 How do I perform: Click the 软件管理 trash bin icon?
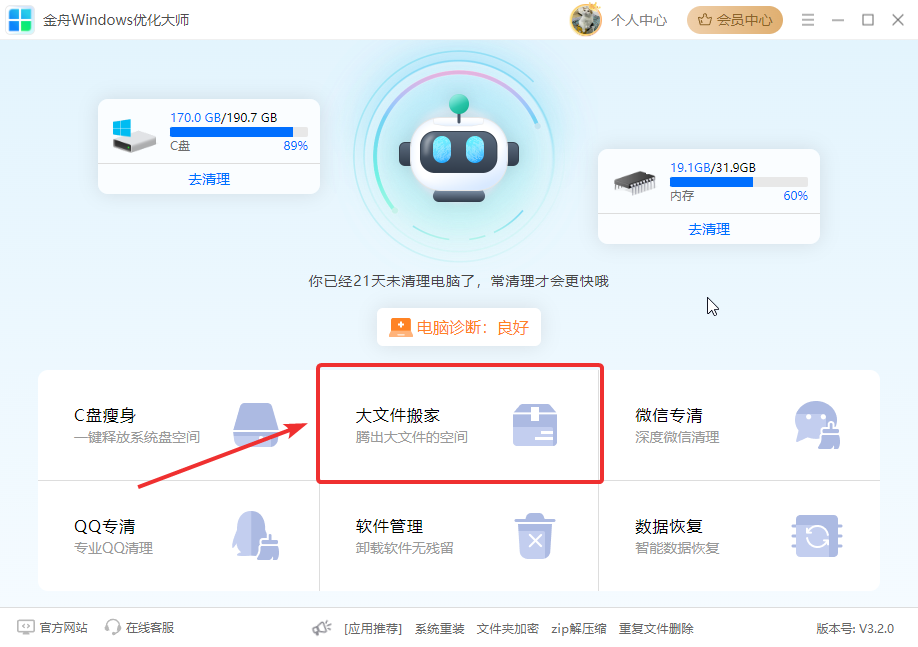click(535, 536)
